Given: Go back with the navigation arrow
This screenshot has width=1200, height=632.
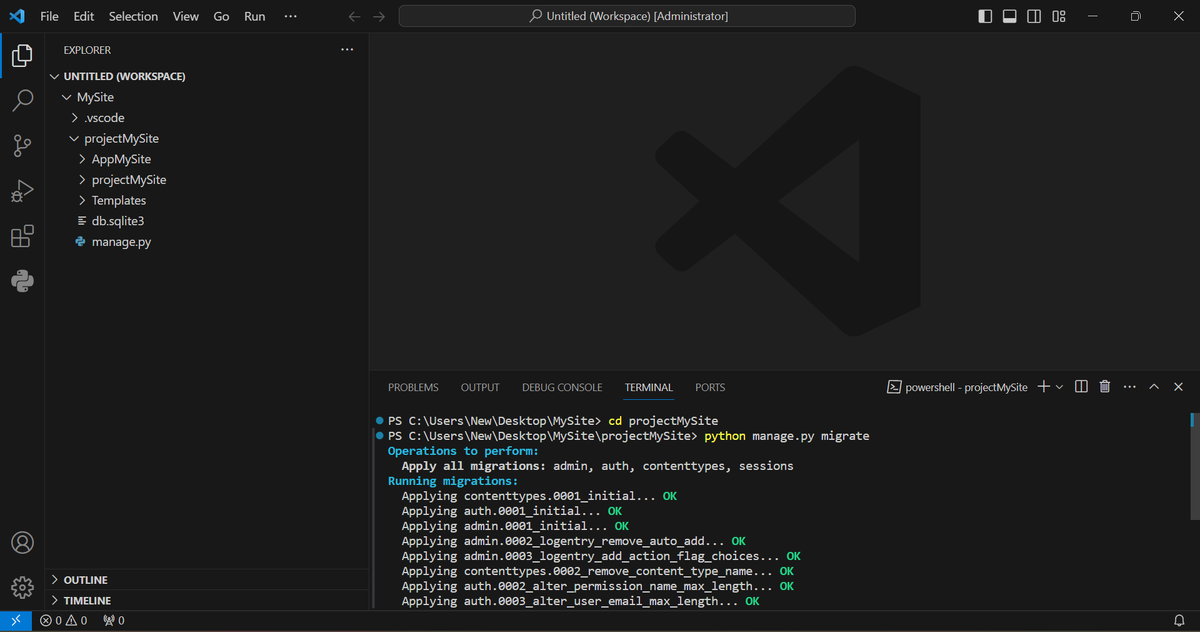Looking at the screenshot, I should [354, 16].
